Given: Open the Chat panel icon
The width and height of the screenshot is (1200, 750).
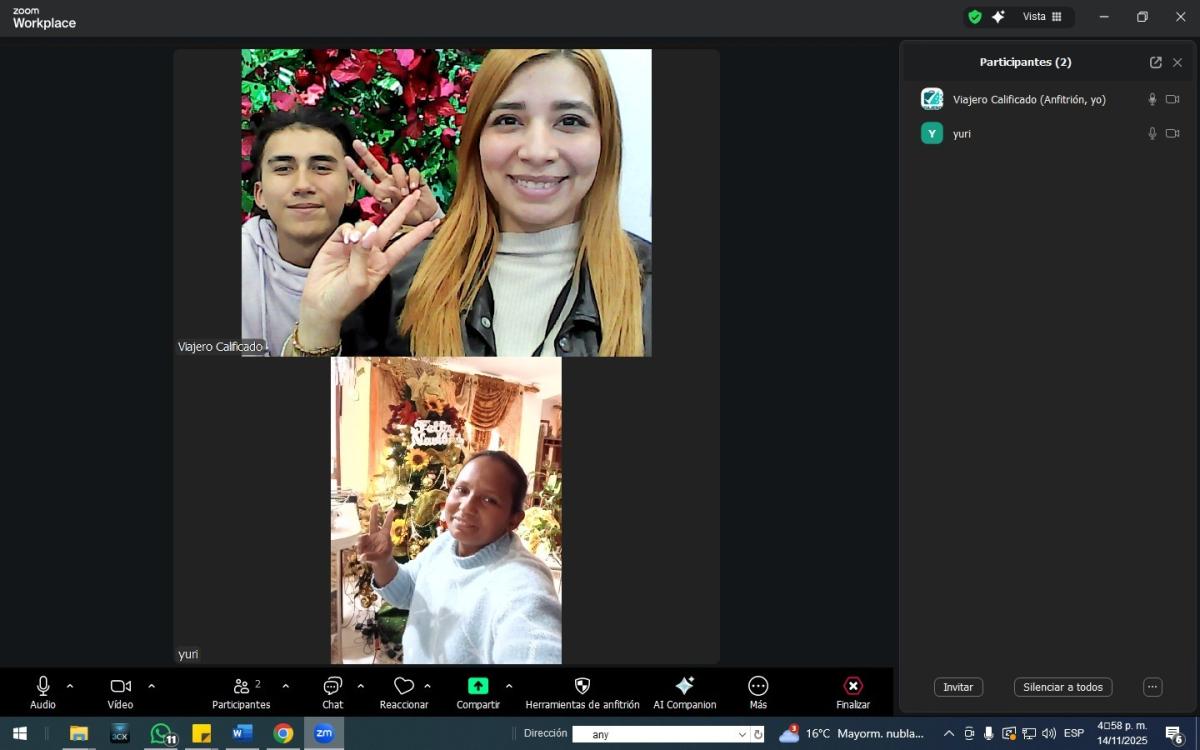Looking at the screenshot, I should pos(332,686).
